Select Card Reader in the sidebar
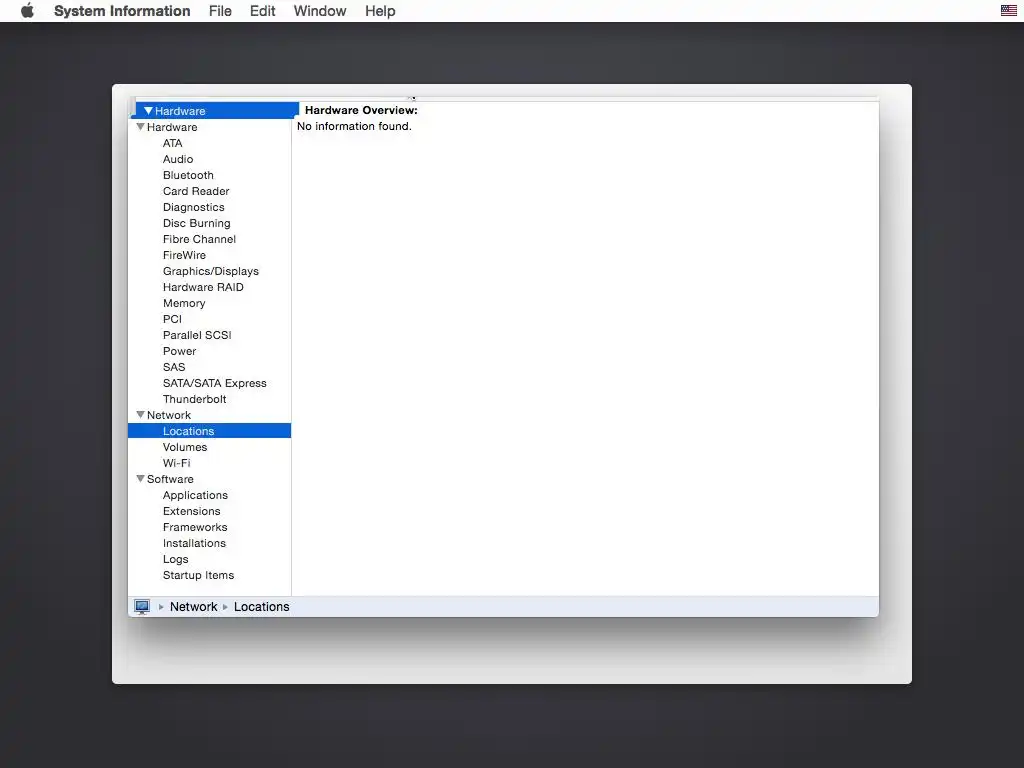 tap(196, 191)
